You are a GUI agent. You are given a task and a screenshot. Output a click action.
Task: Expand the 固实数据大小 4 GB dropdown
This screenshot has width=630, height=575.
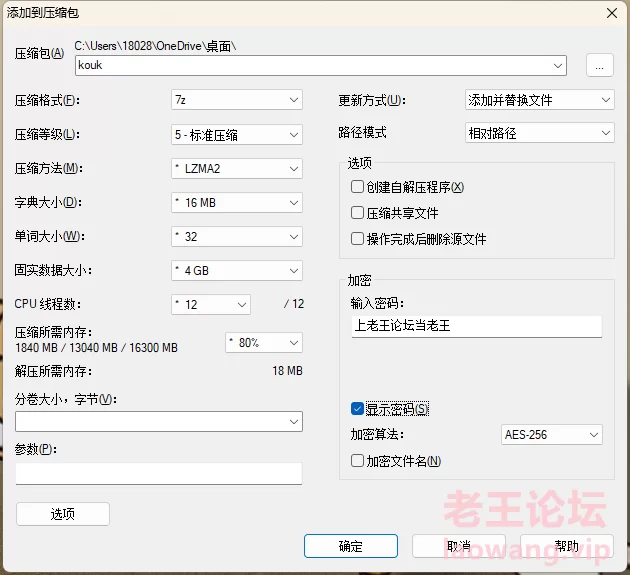pos(236,270)
